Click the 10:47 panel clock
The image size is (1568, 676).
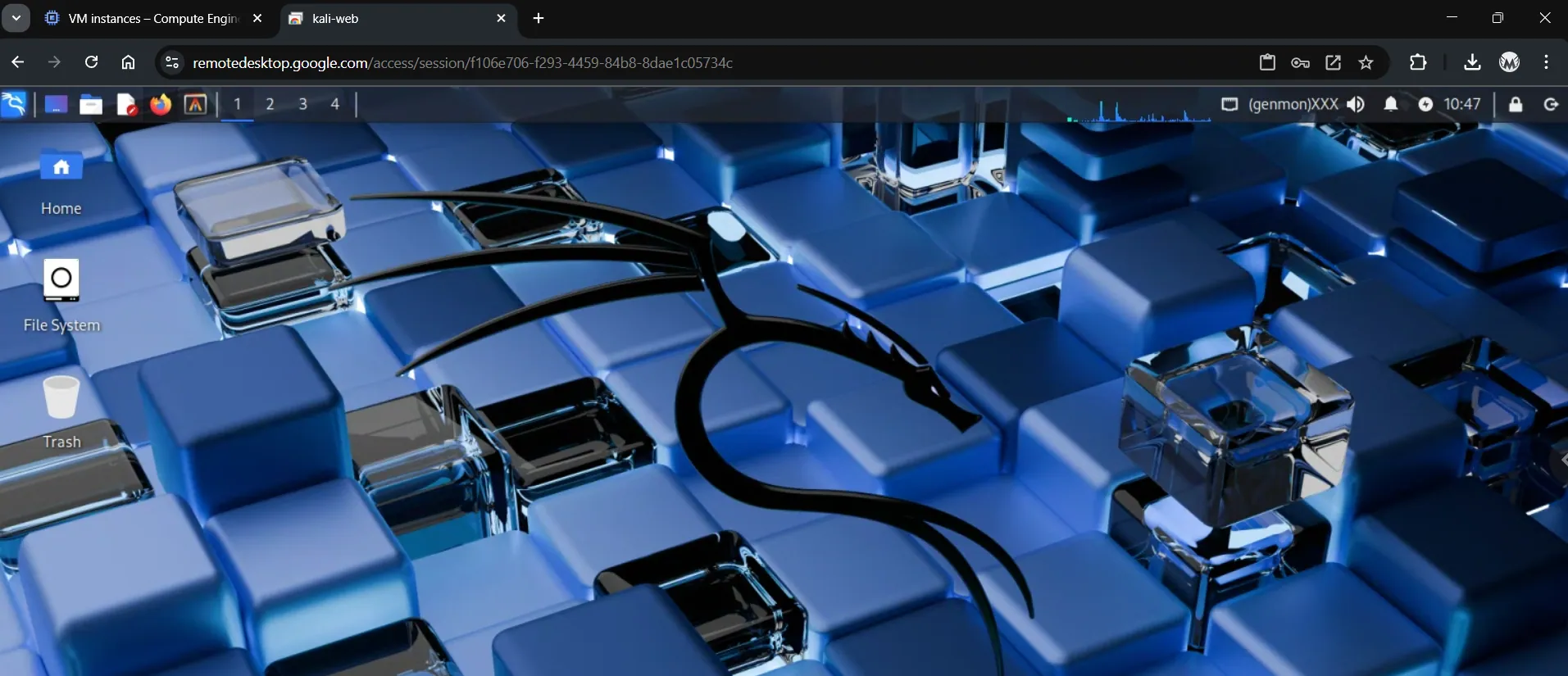point(1462,104)
